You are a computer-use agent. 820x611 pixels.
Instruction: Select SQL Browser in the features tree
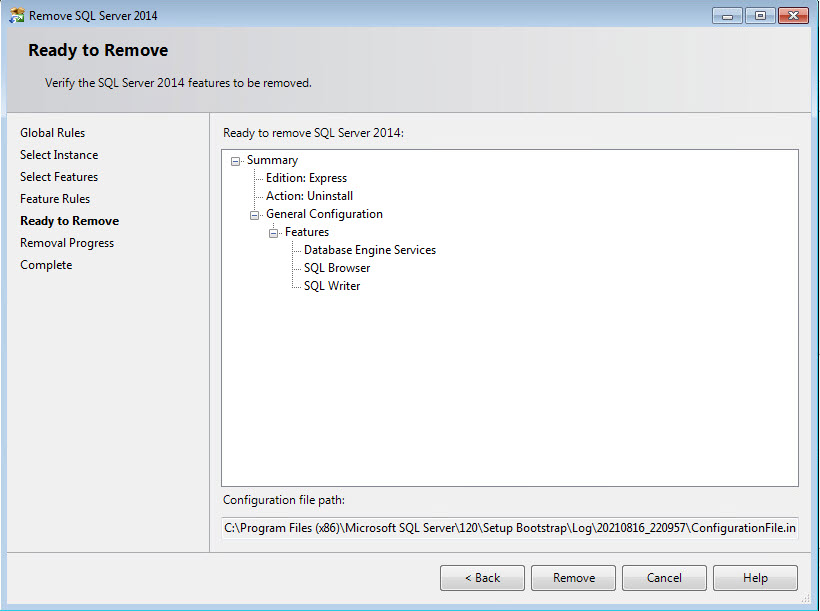pos(337,268)
